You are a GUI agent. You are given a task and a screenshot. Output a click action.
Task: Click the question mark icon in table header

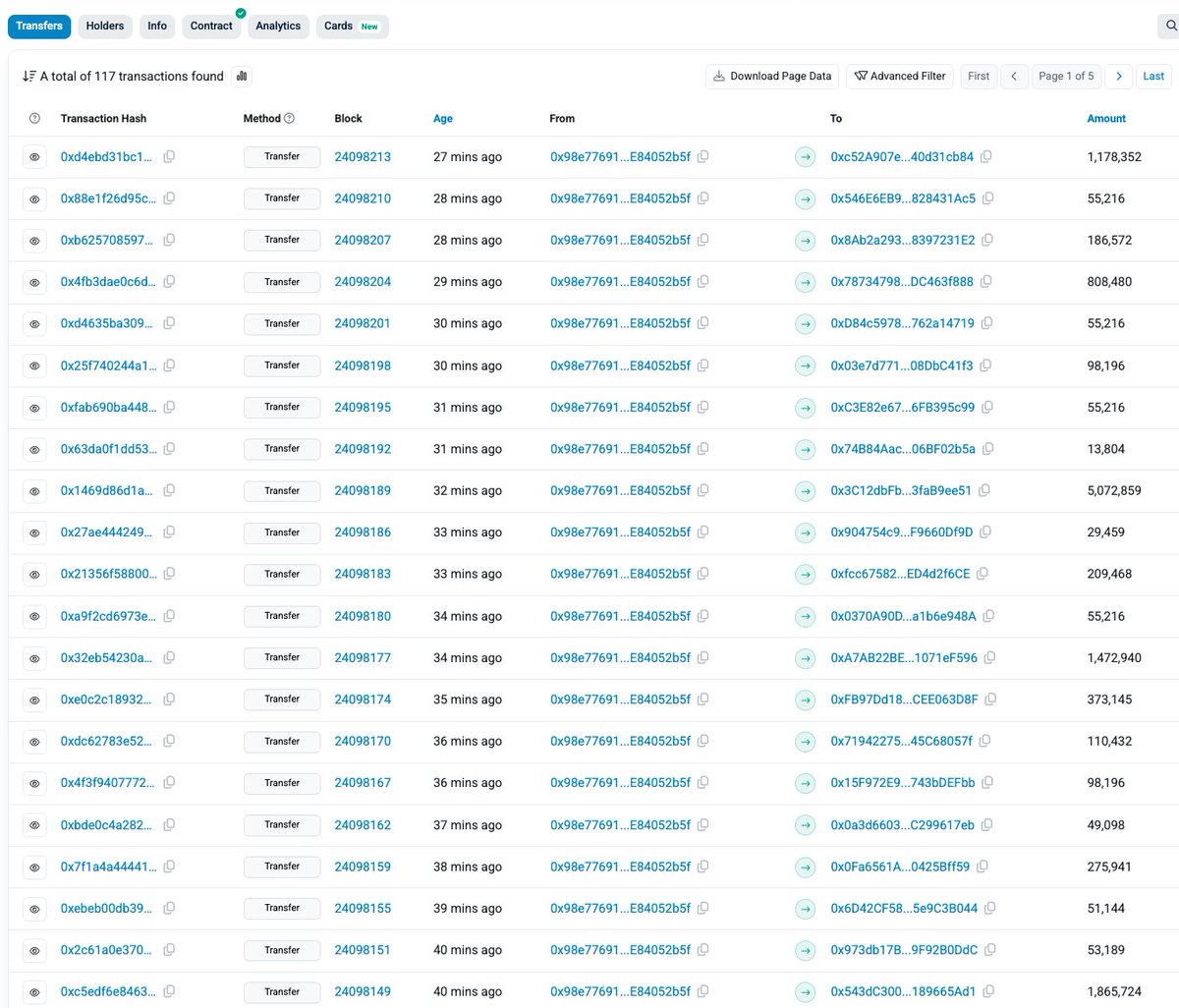click(34, 118)
